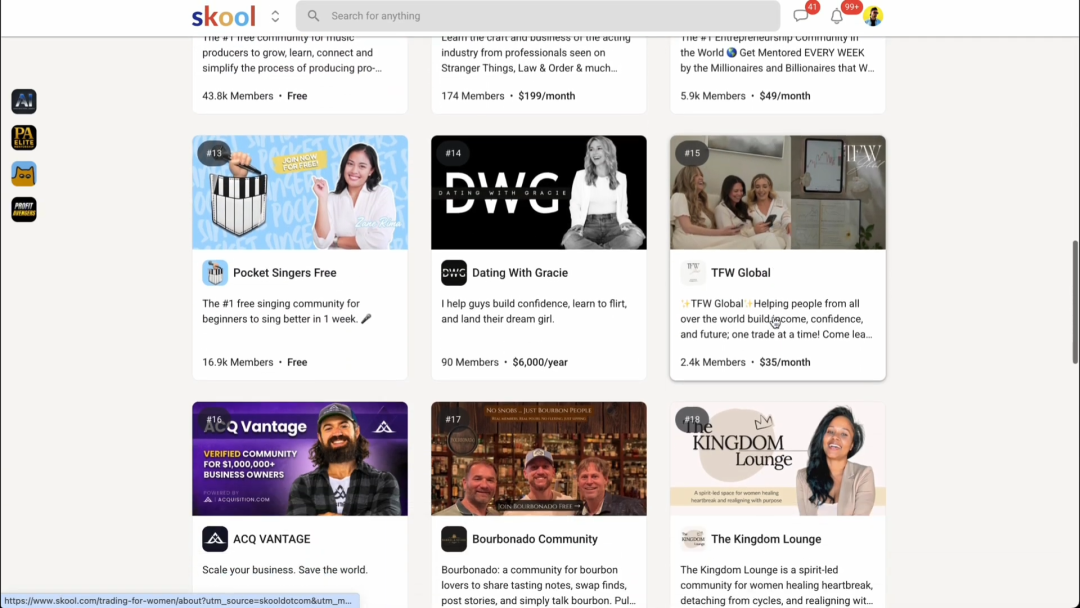Open the Dating With Gracie title
This screenshot has width=1080, height=608.
click(520, 273)
